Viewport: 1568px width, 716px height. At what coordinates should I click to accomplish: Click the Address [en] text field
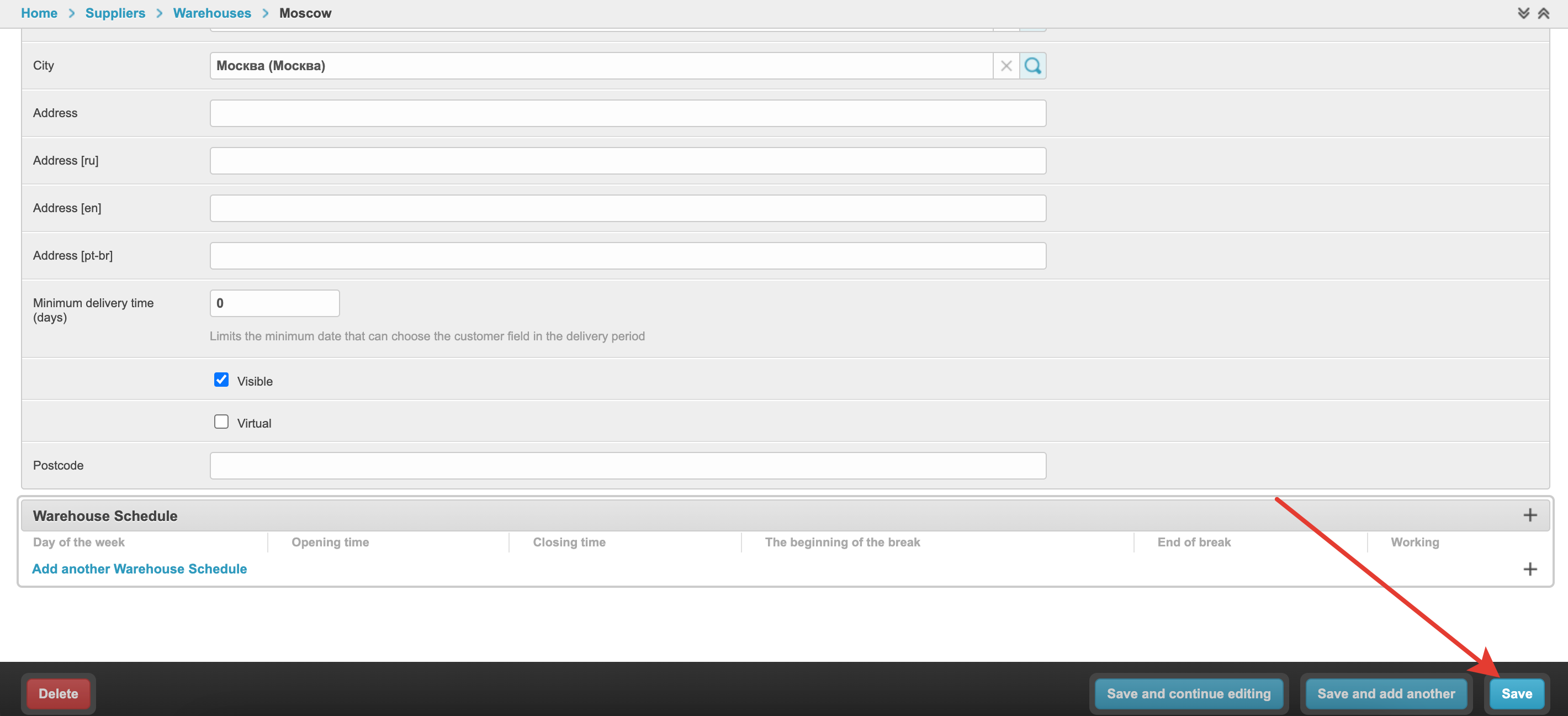coord(628,208)
